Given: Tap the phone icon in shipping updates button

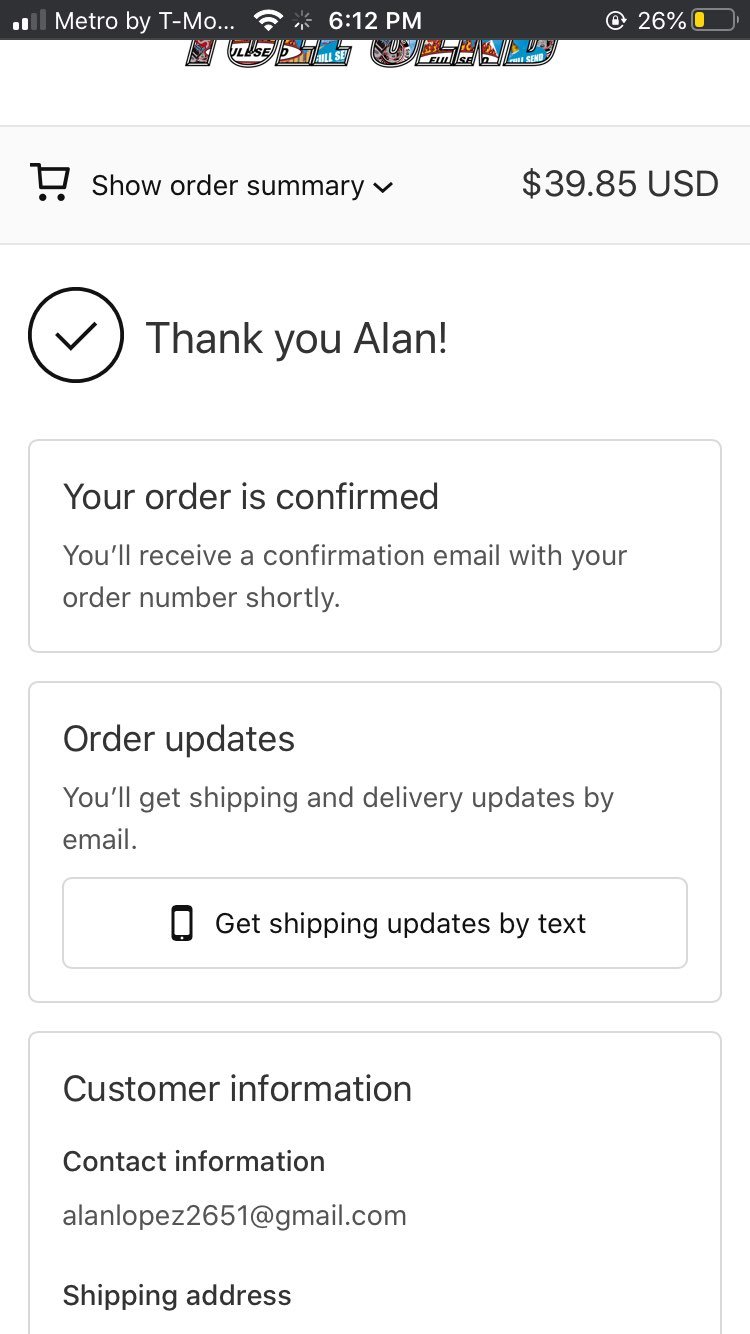Looking at the screenshot, I should (181, 923).
